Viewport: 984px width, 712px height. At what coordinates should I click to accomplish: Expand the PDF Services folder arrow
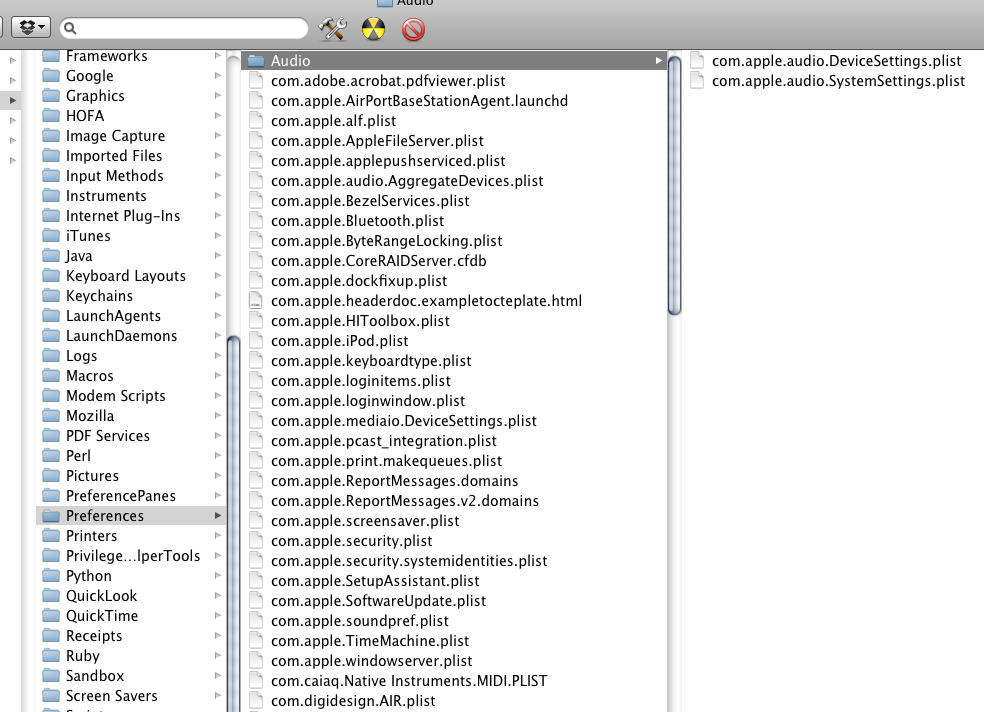(x=218, y=436)
